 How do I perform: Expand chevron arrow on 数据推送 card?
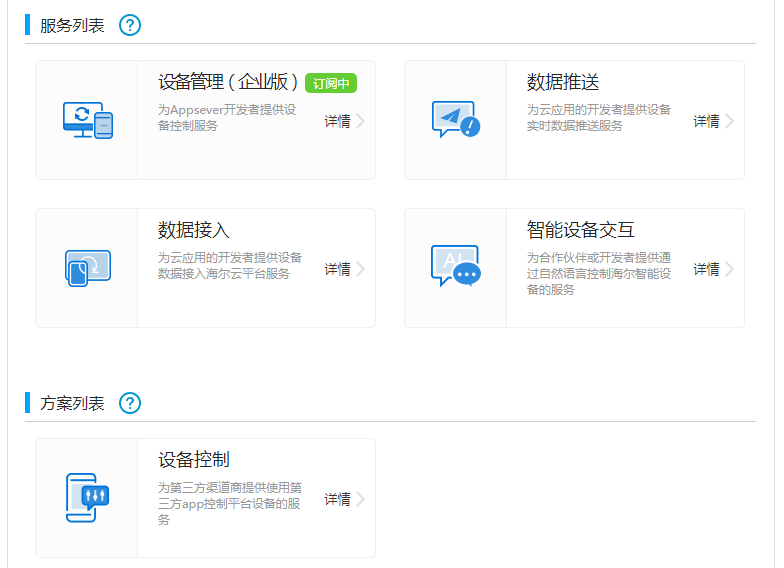[x=730, y=121]
